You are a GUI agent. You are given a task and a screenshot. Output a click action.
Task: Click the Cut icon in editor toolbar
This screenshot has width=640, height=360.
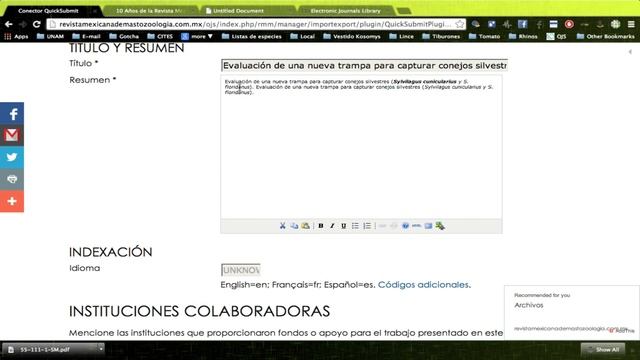pos(282,226)
